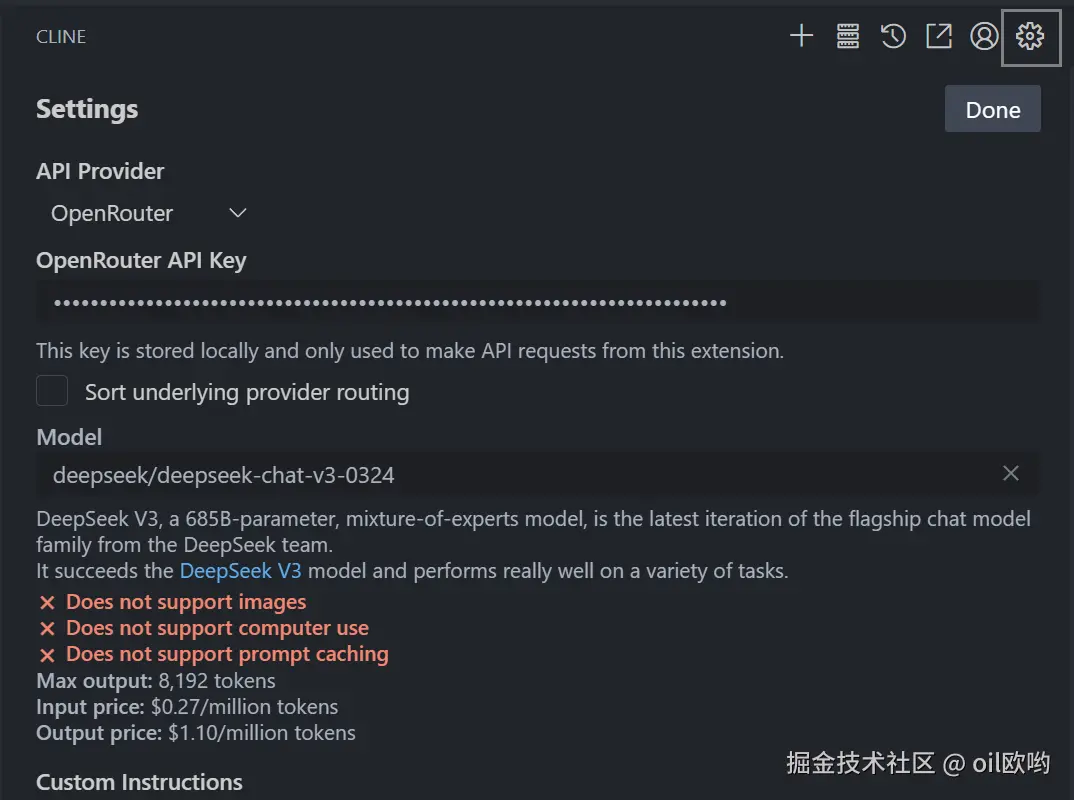Image resolution: width=1074 pixels, height=800 pixels.
Task: Click the red X beside "Does not support images"
Action: [47, 603]
